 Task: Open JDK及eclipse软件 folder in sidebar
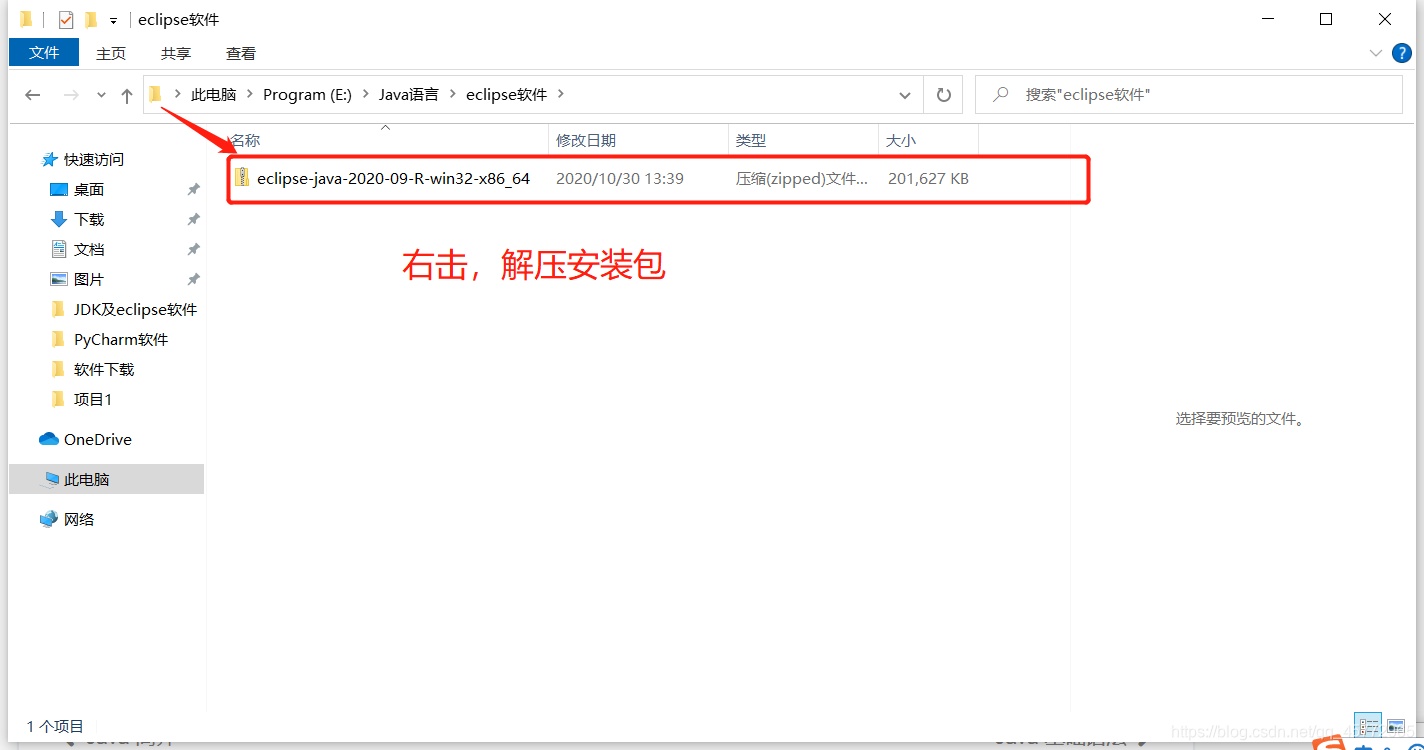click(x=135, y=310)
